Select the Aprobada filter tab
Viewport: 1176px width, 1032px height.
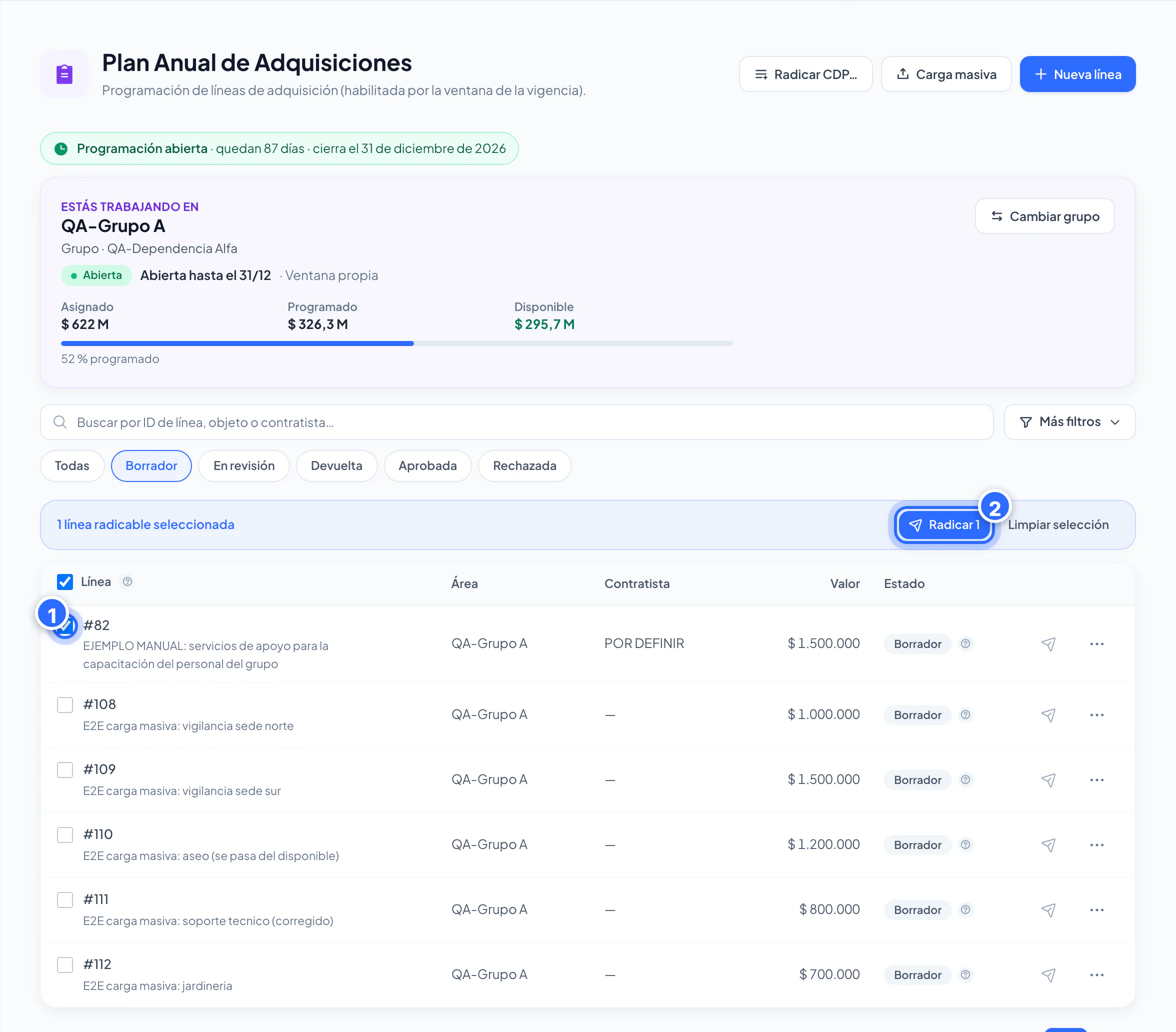coord(427,466)
